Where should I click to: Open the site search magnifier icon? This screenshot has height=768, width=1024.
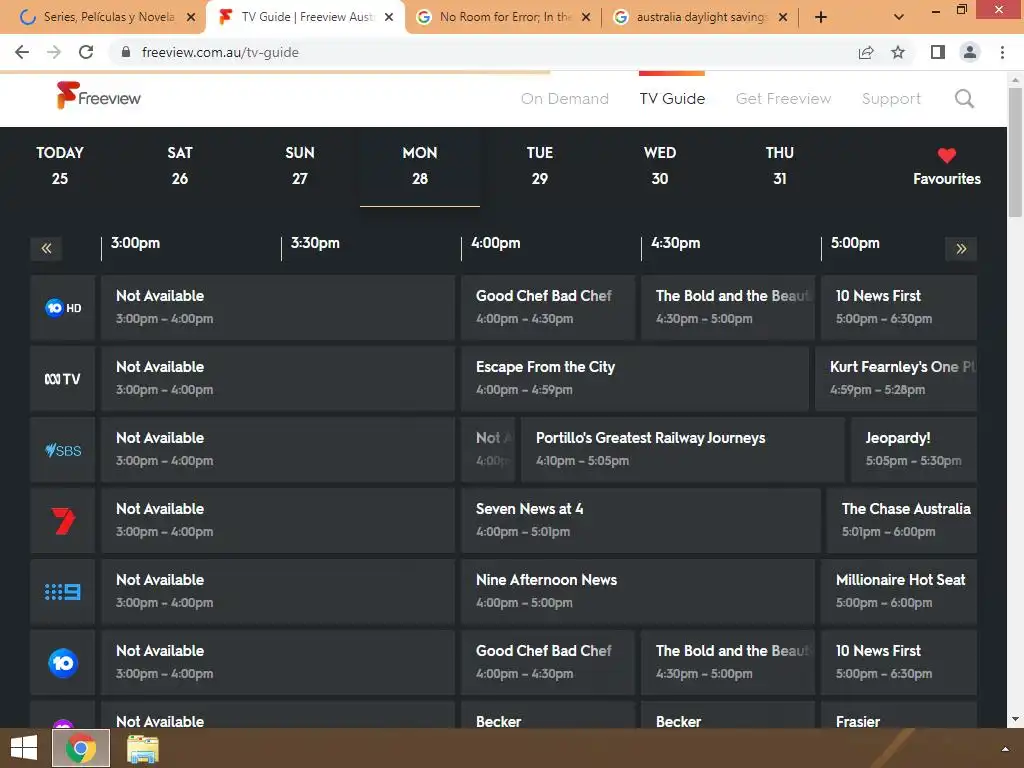pos(964,99)
